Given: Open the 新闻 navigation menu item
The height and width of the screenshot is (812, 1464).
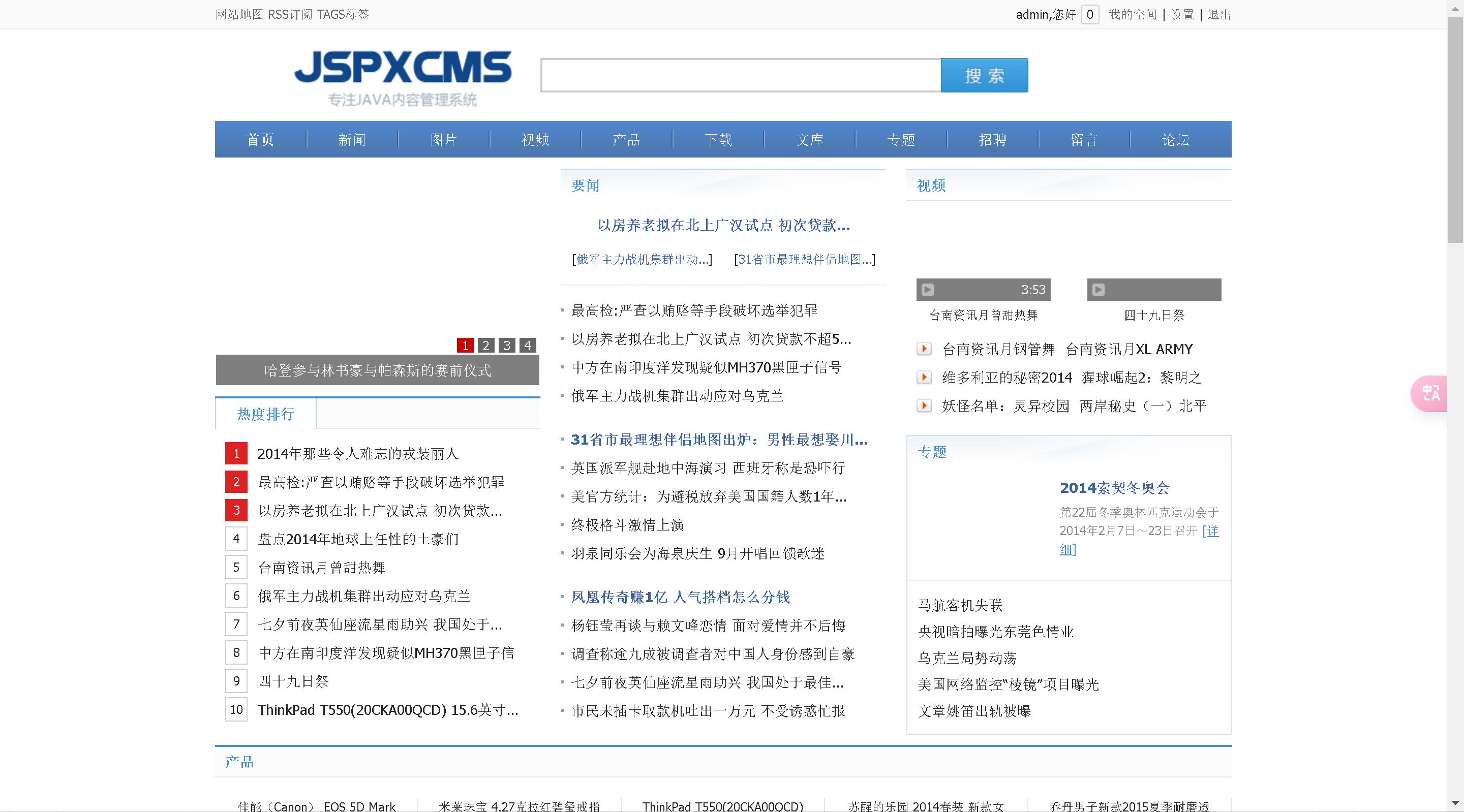Looking at the screenshot, I should [x=352, y=140].
